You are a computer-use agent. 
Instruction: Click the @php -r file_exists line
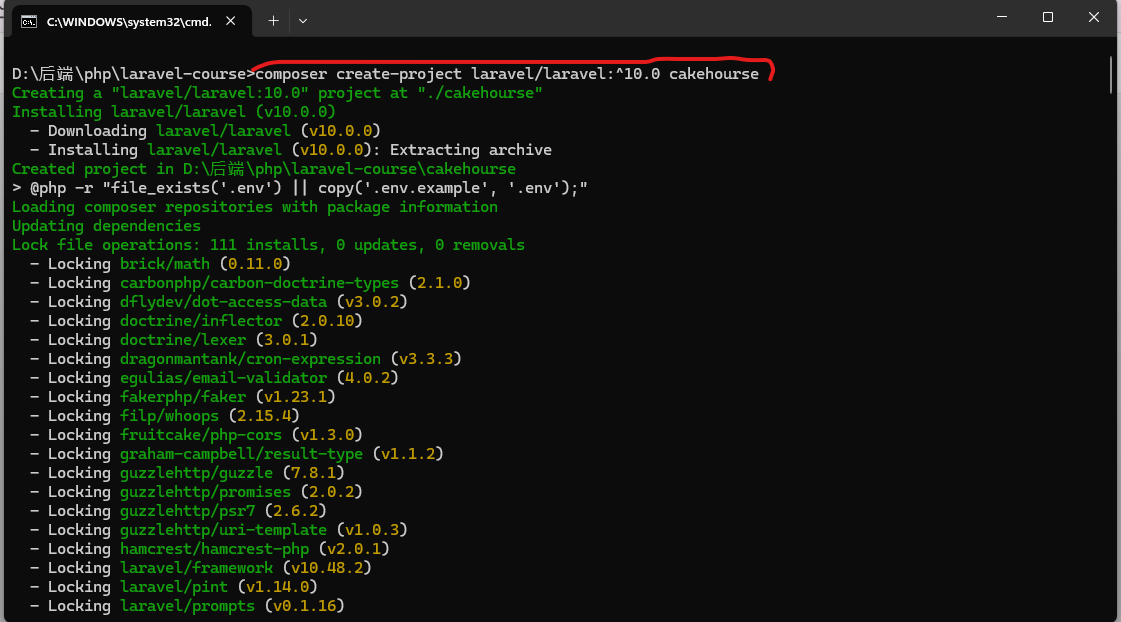tap(300, 188)
